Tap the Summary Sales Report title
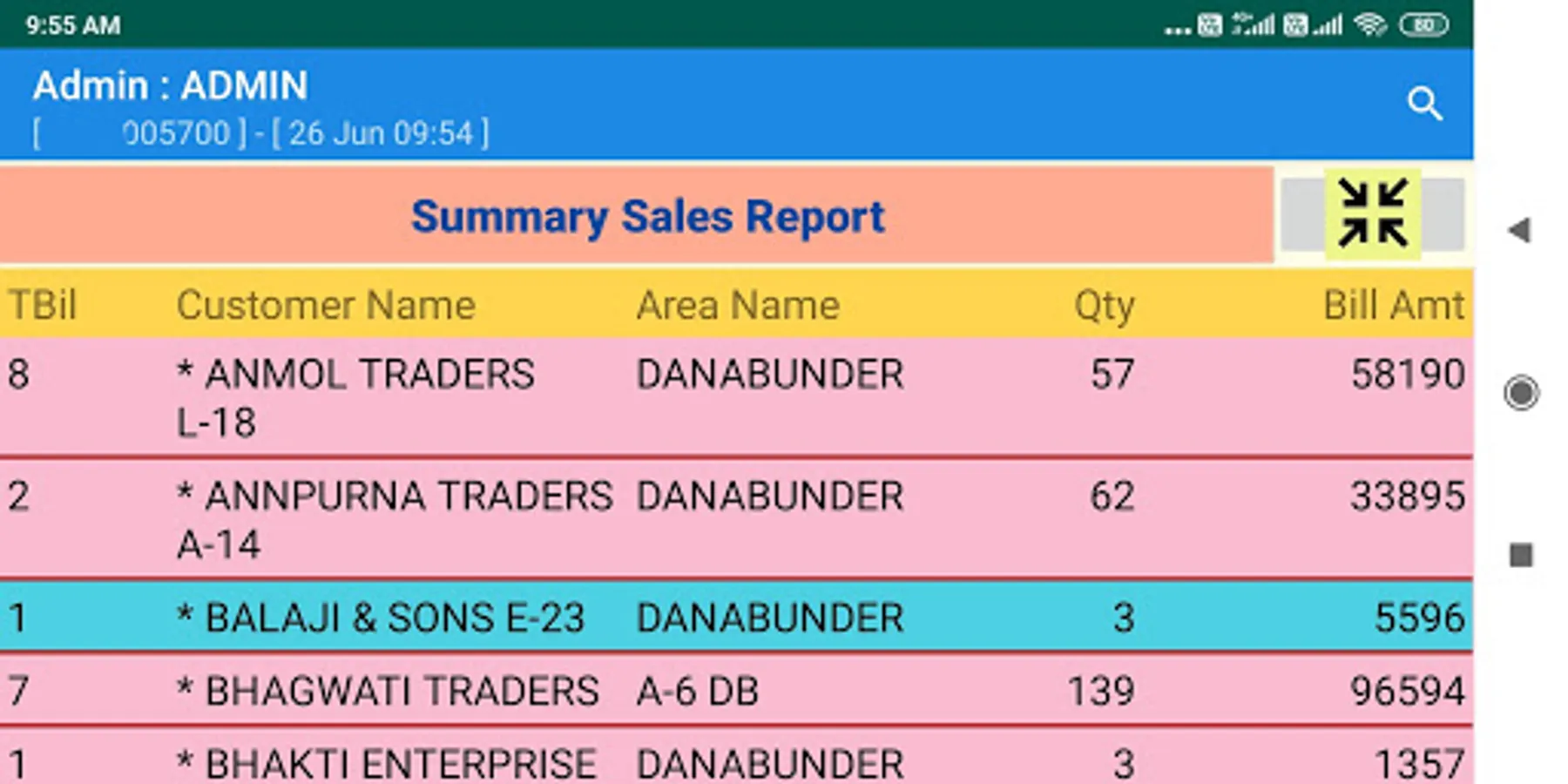The width and height of the screenshot is (1568, 784). (648, 215)
